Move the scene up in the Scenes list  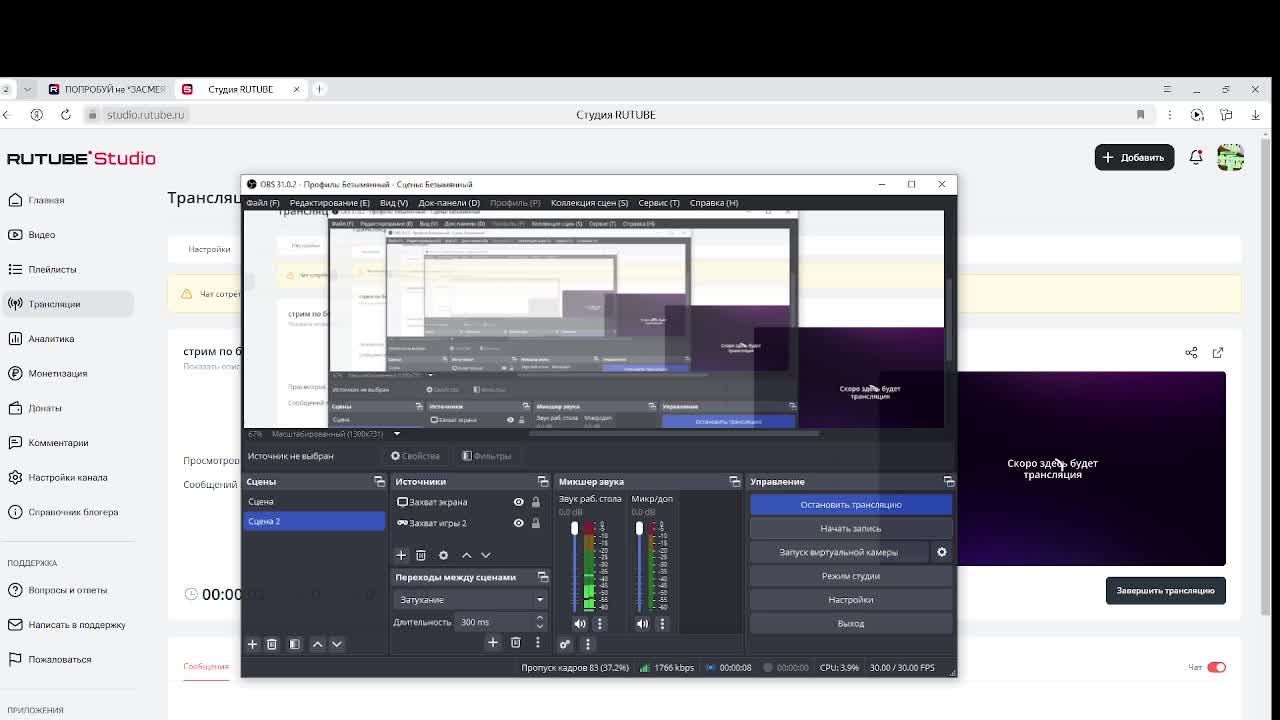click(317, 644)
